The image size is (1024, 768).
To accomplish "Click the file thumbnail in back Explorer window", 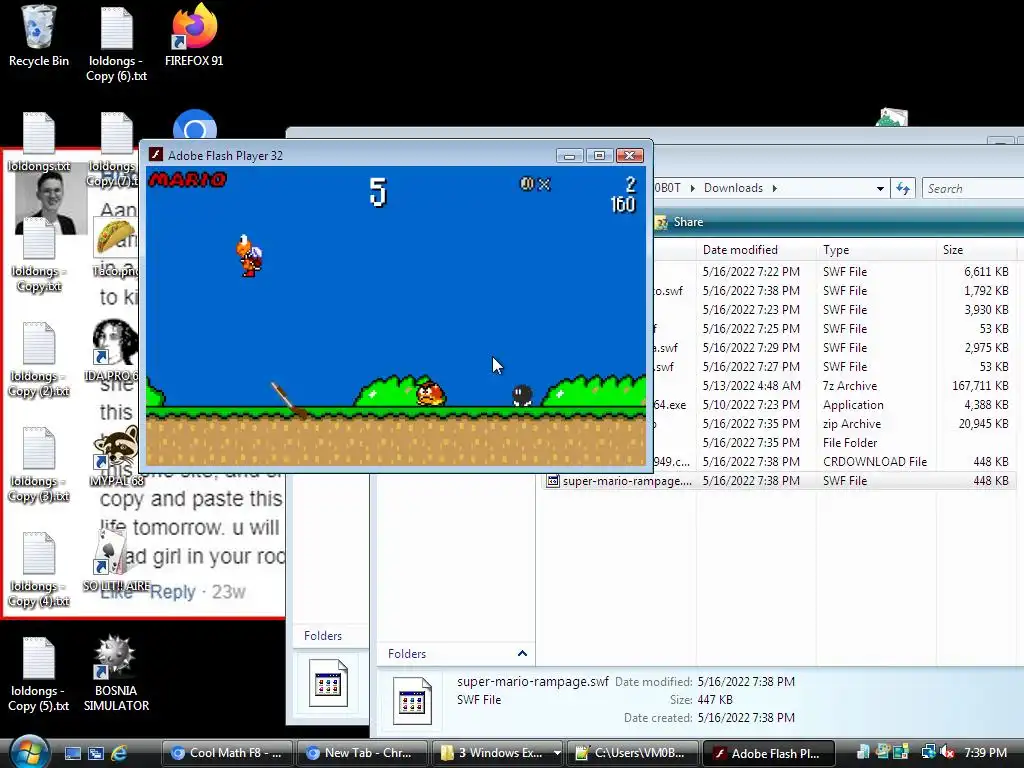I will pyautogui.click(x=328, y=683).
